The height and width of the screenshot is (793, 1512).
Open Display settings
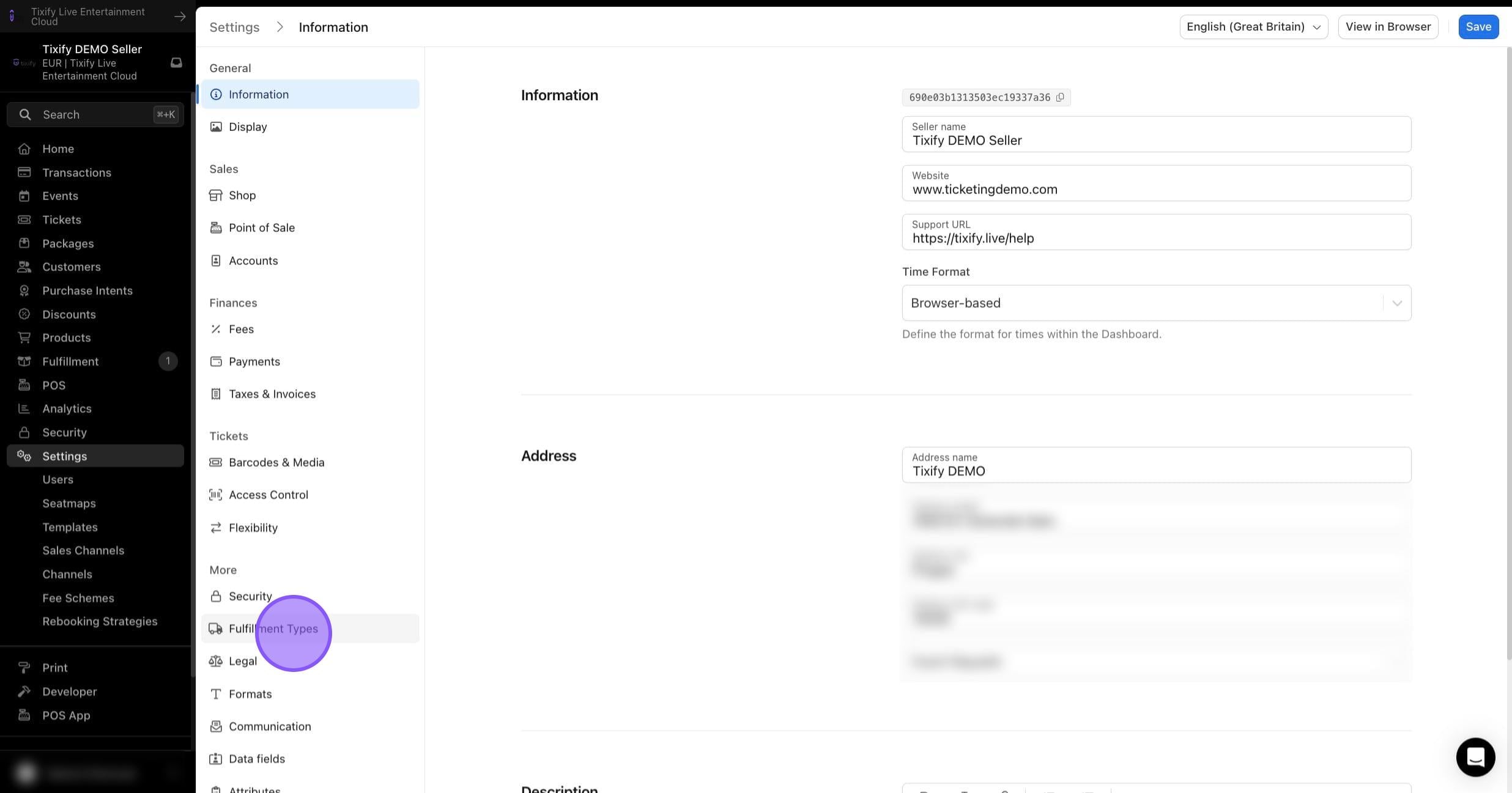310,127
